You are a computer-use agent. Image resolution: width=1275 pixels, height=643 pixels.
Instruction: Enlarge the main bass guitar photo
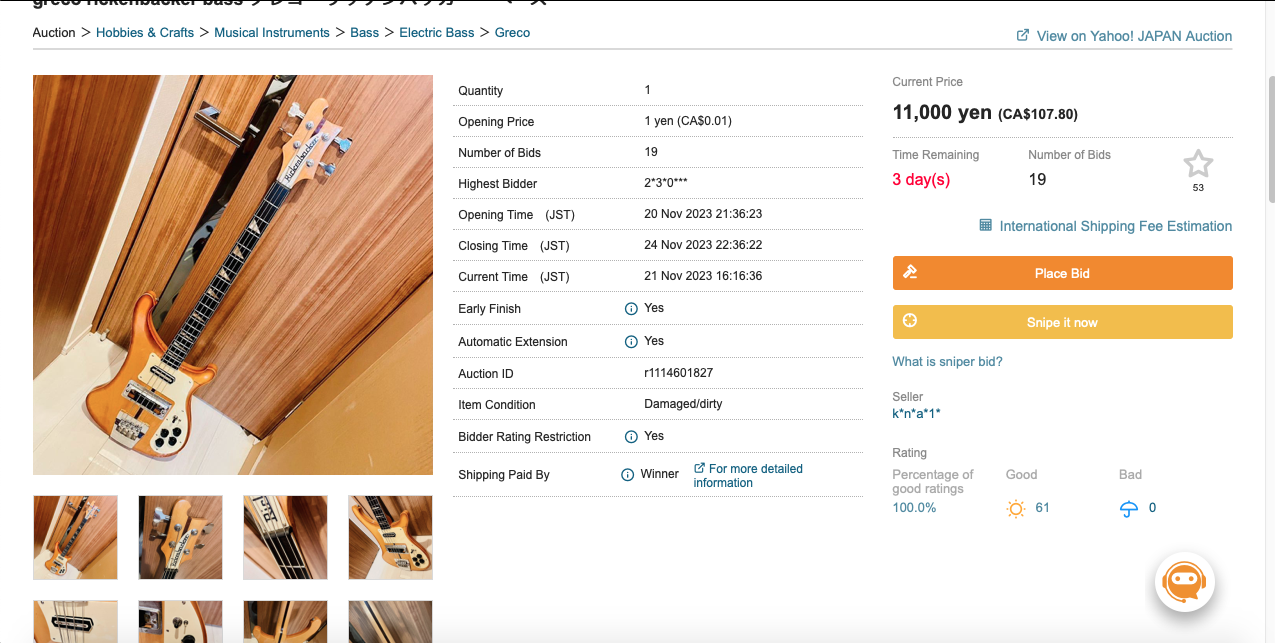click(x=233, y=275)
